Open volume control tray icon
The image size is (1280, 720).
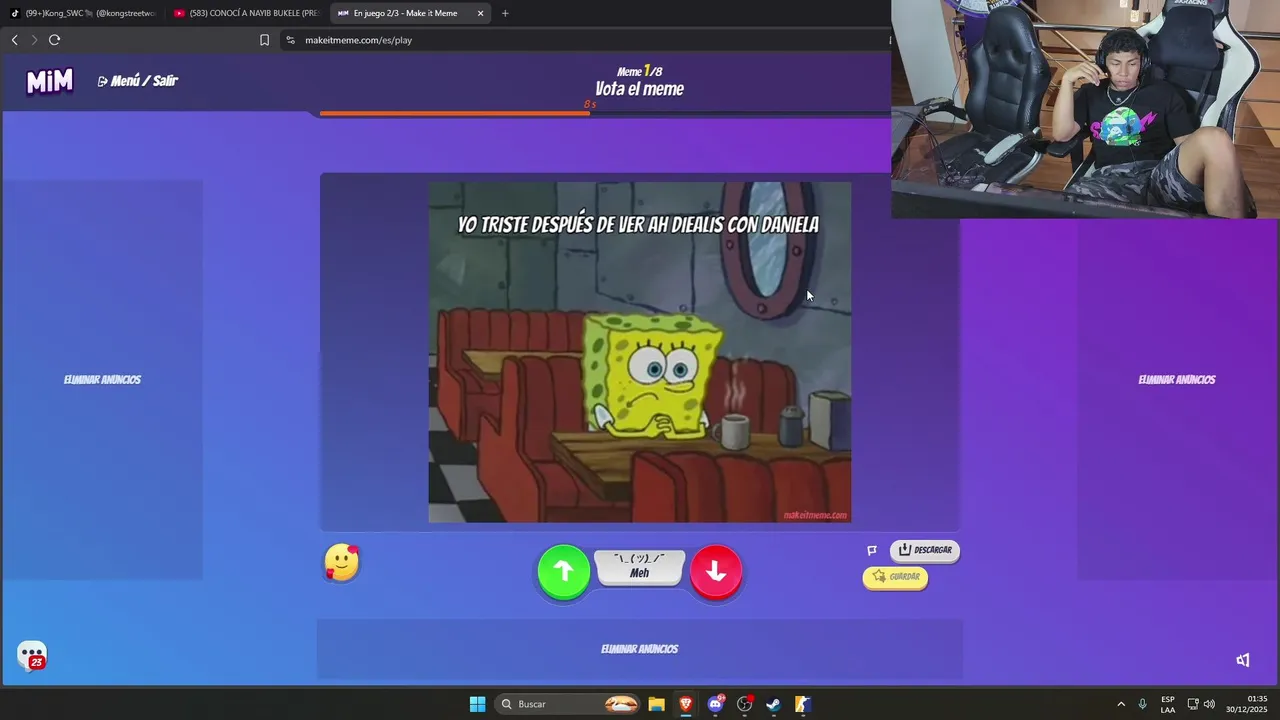point(1209,704)
